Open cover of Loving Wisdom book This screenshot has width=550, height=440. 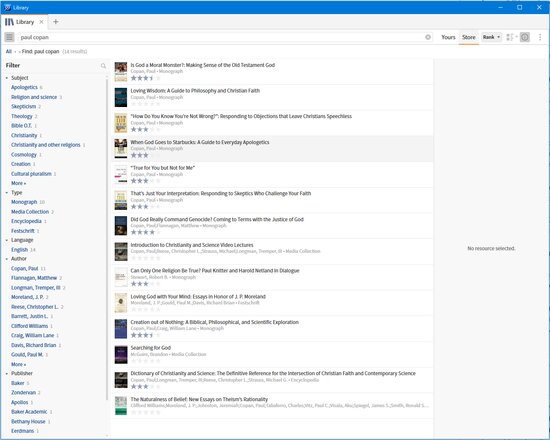[121, 98]
